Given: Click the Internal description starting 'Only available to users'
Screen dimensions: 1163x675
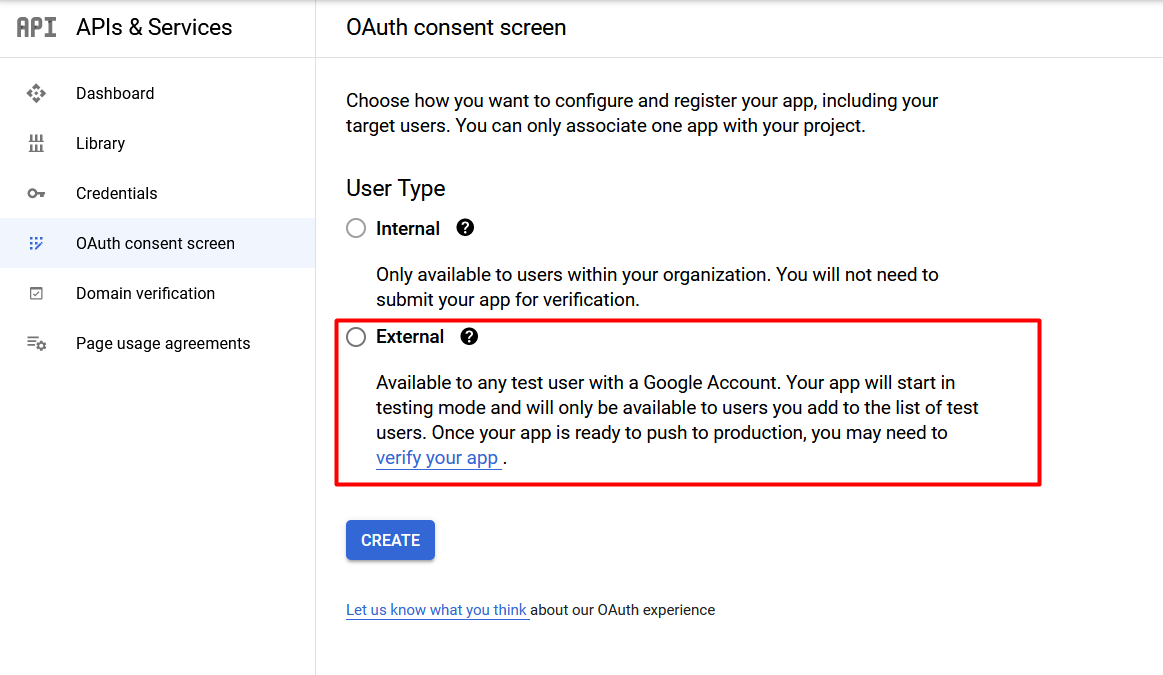Looking at the screenshot, I should (657, 287).
